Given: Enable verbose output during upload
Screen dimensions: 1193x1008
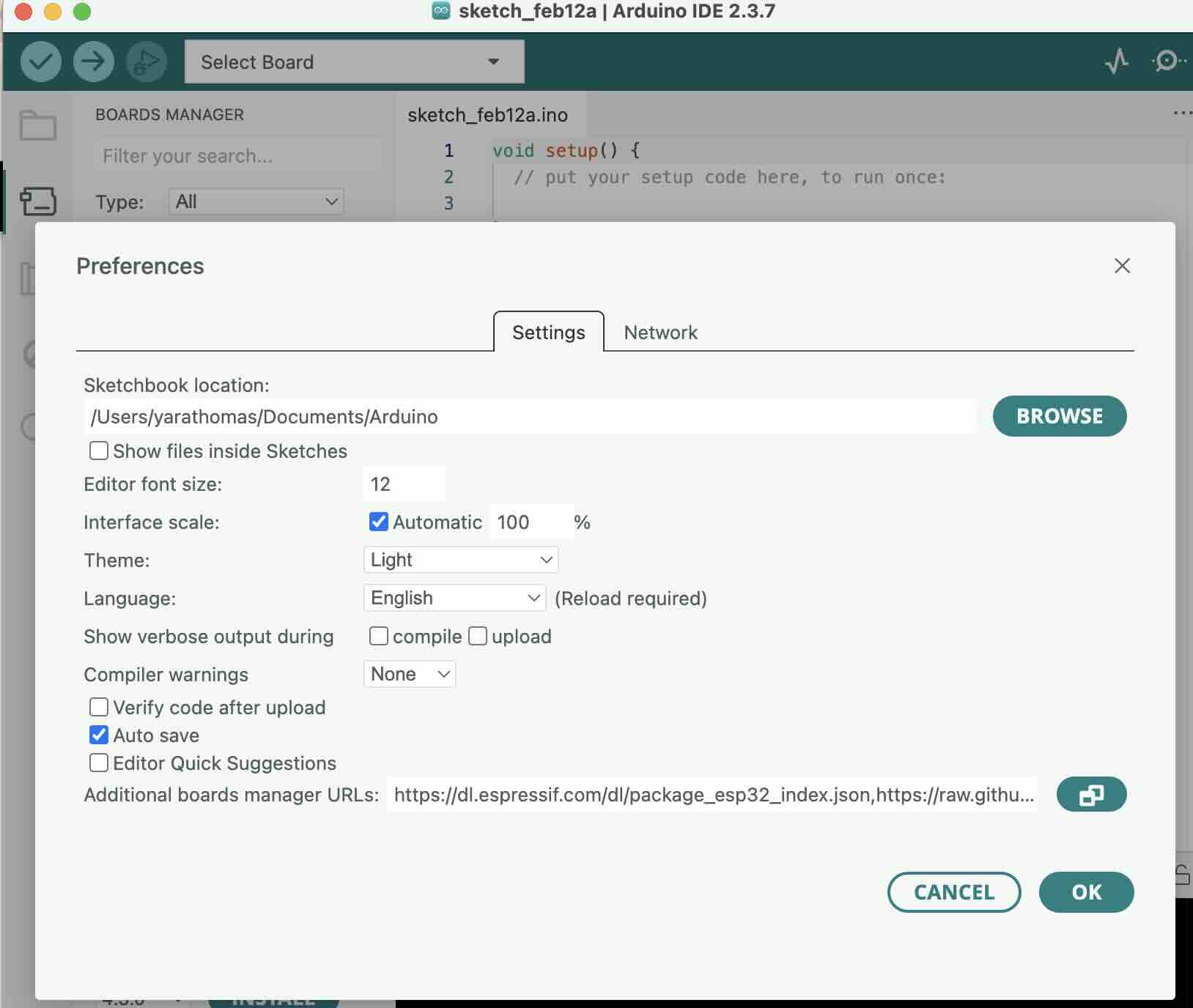Looking at the screenshot, I should [x=477, y=636].
